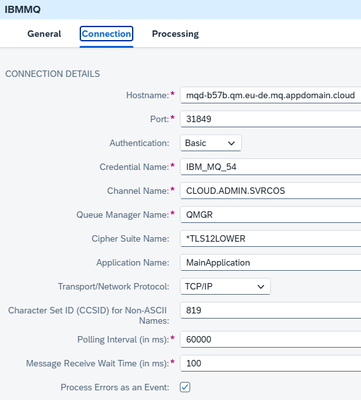Viewport: 361px width, 400px height.
Task: Click the Cipher Suite Name label
Action: (130, 239)
